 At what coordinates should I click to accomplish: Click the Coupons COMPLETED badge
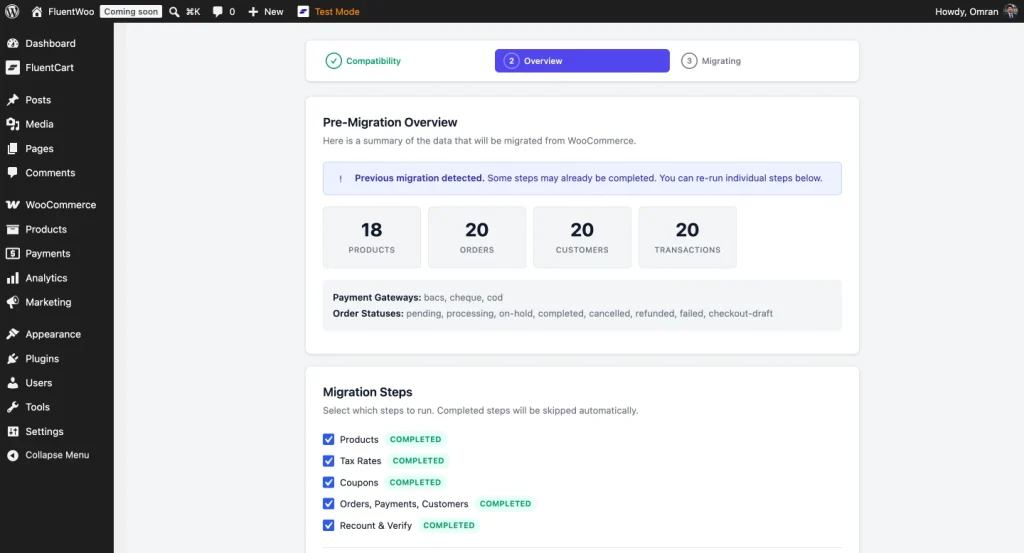(x=415, y=482)
